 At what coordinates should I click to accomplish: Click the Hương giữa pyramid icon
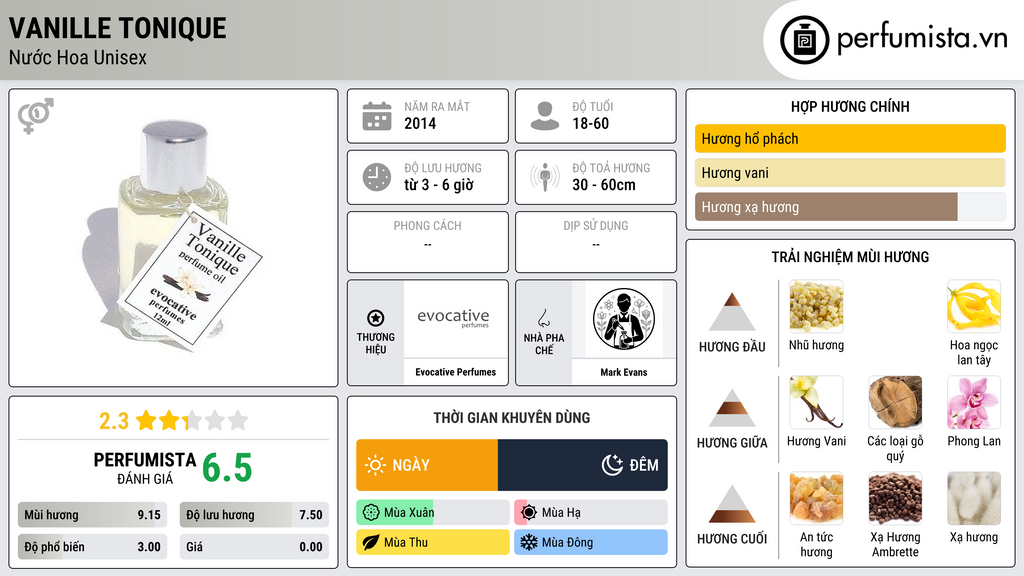click(x=732, y=408)
